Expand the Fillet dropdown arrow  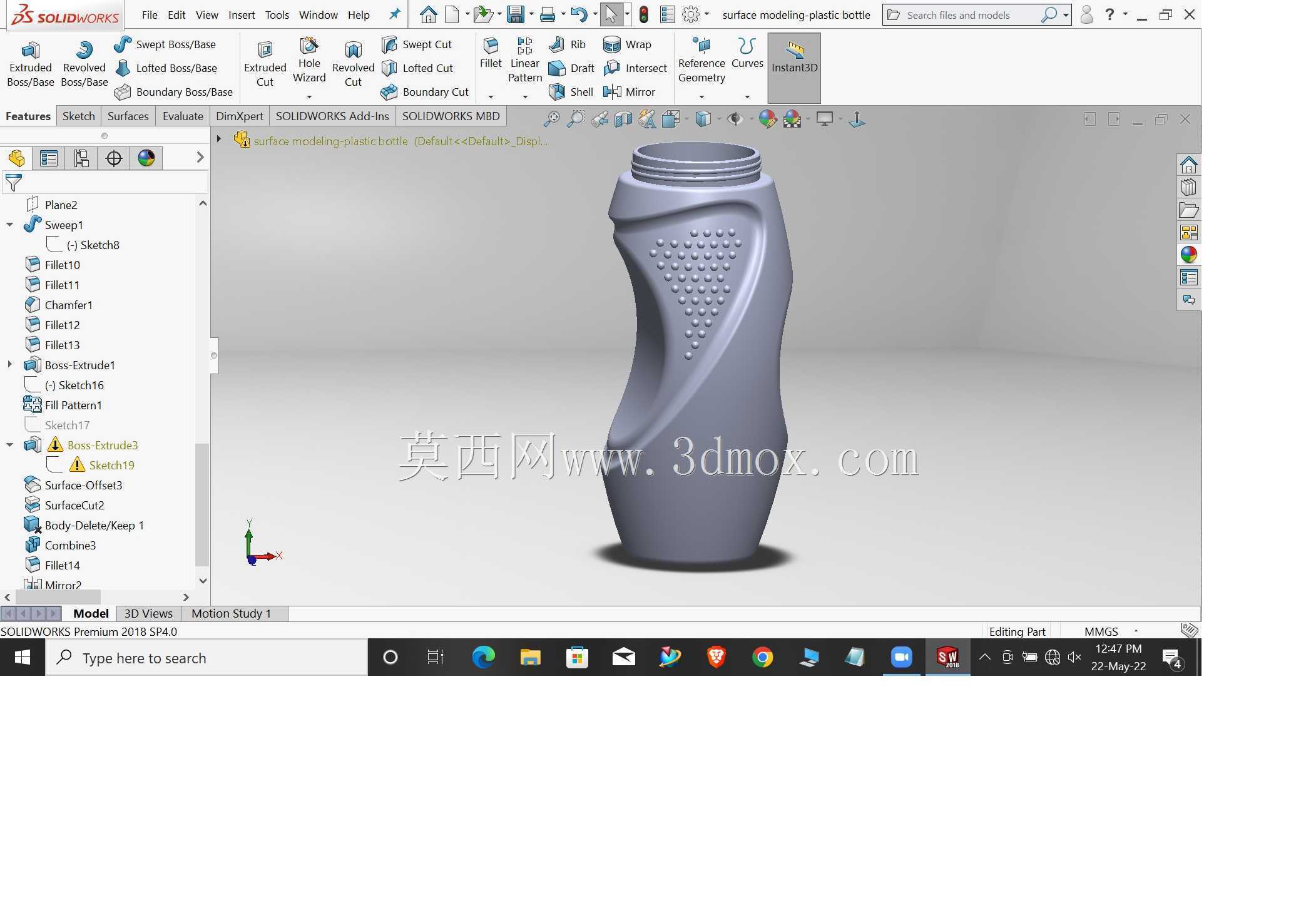point(491,97)
